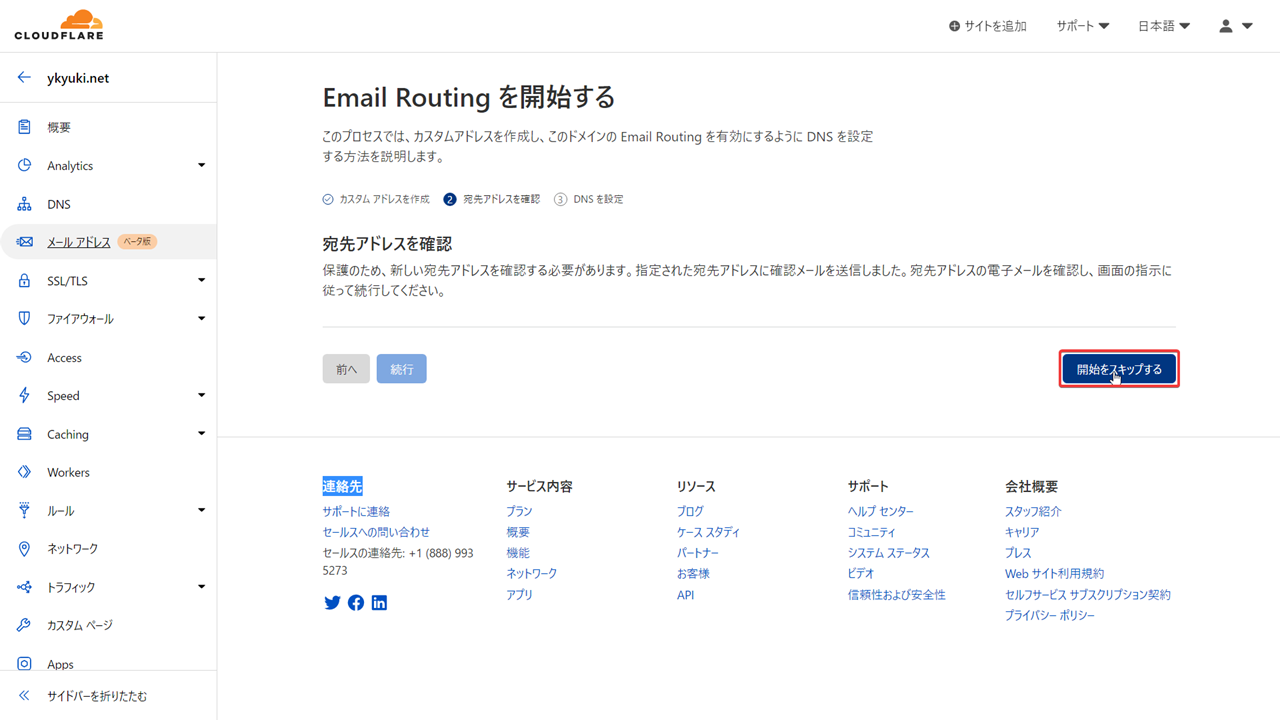Screen dimensions: 1280x720
Task: Click the Access icon in sidebar
Action: coord(24,357)
